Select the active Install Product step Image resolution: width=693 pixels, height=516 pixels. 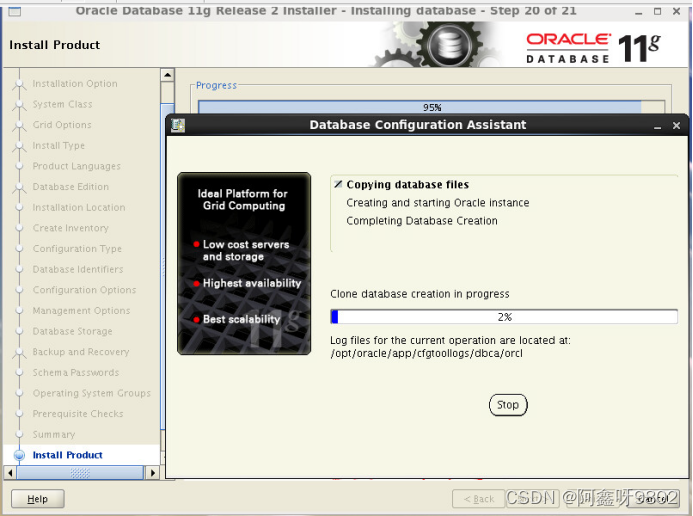pos(67,455)
